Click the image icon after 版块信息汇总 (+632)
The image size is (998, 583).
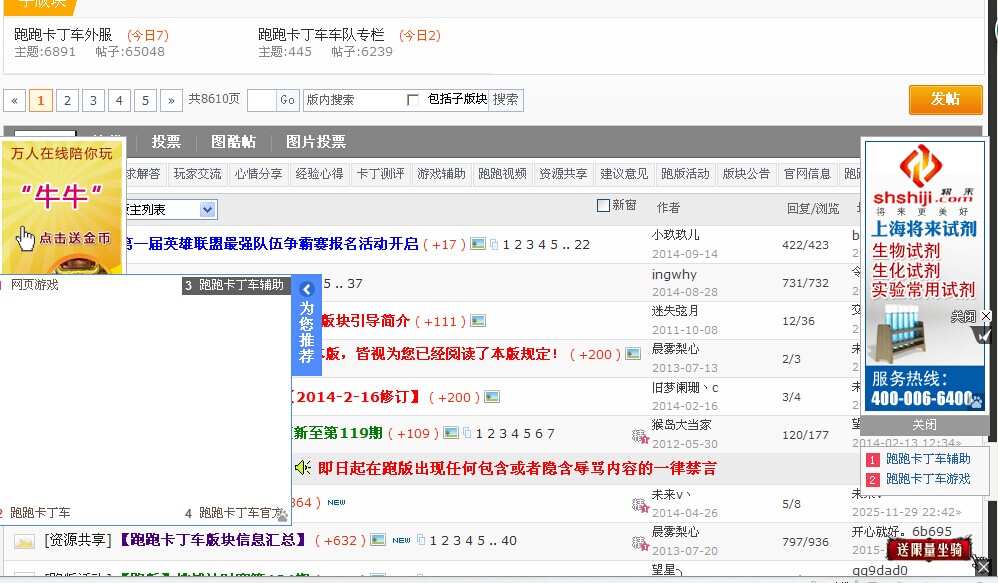click(x=378, y=540)
